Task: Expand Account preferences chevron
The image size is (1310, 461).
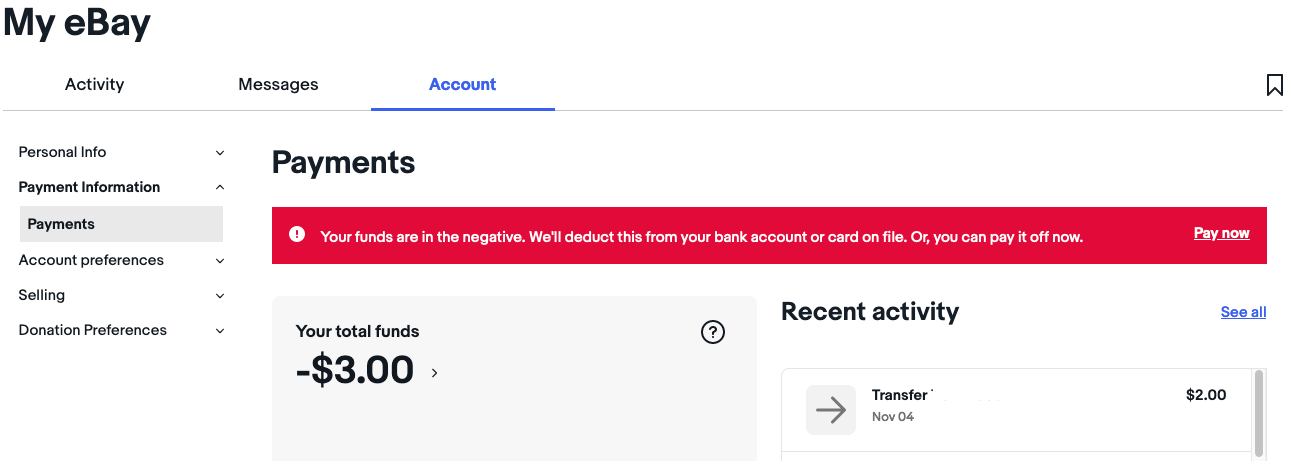Action: pos(220,260)
